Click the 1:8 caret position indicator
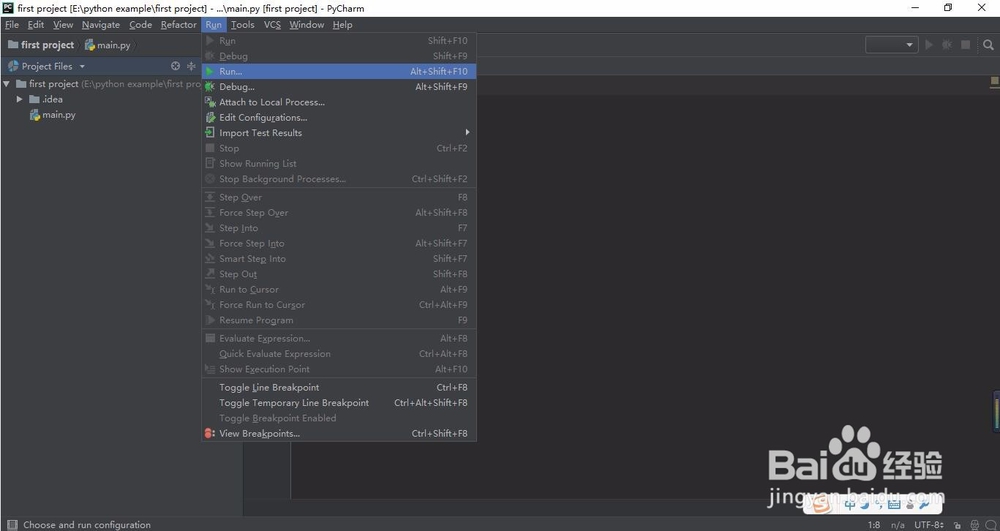 click(874, 525)
